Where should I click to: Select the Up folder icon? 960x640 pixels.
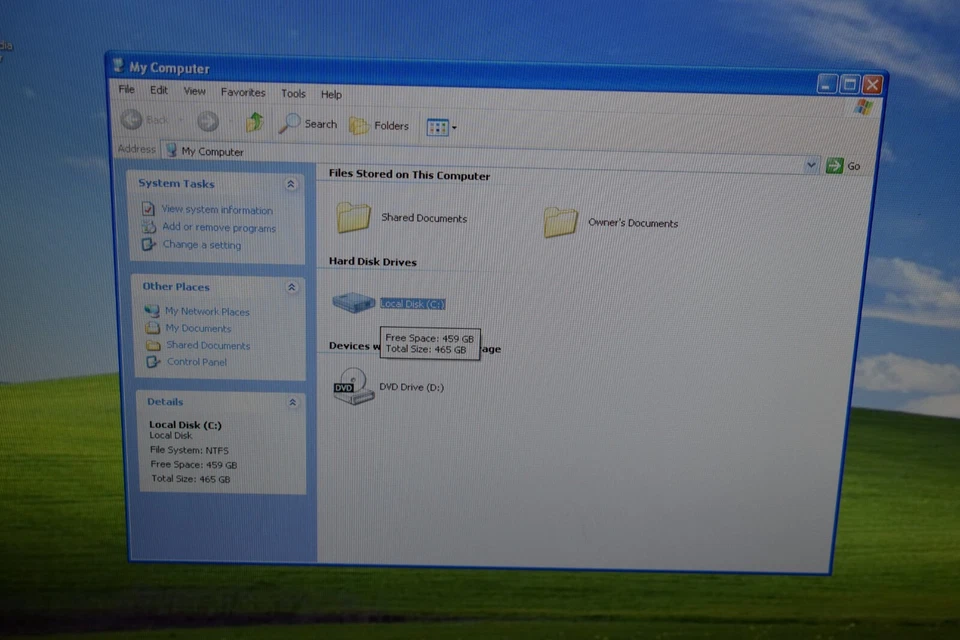pos(254,122)
